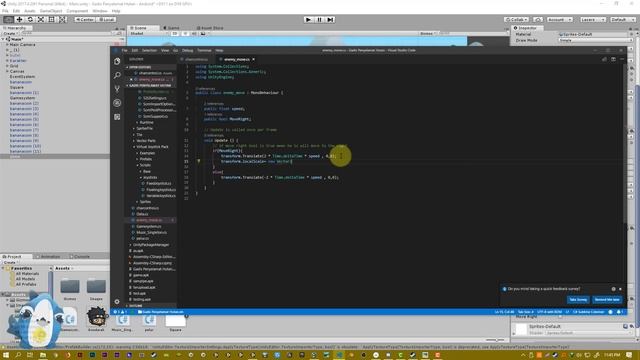Viewport: 640px width, 360px height.
Task: Select EventSystem in Unity Hierarchy
Action: (22, 76)
